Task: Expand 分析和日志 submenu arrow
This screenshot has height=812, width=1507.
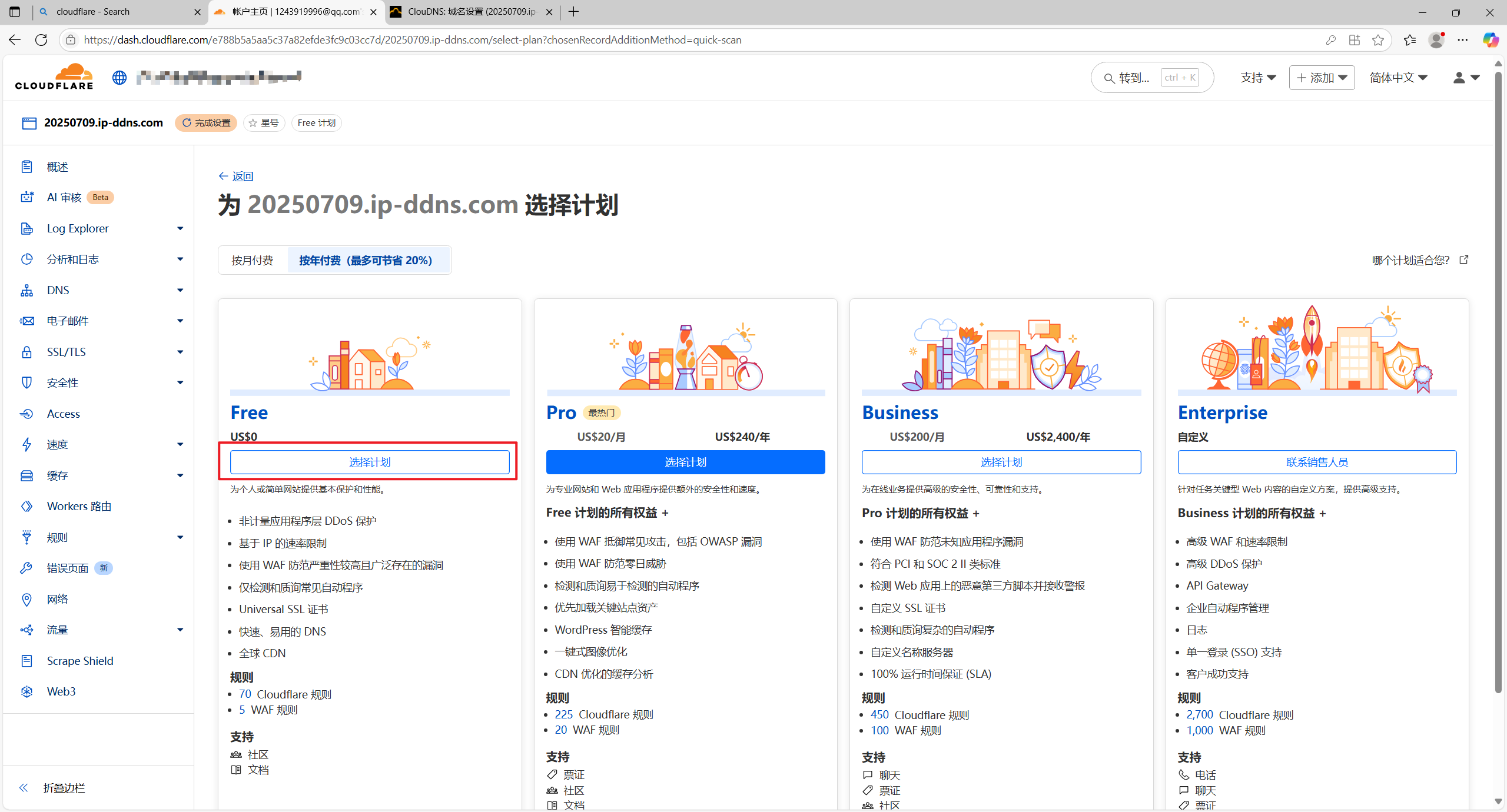Action: click(x=180, y=259)
